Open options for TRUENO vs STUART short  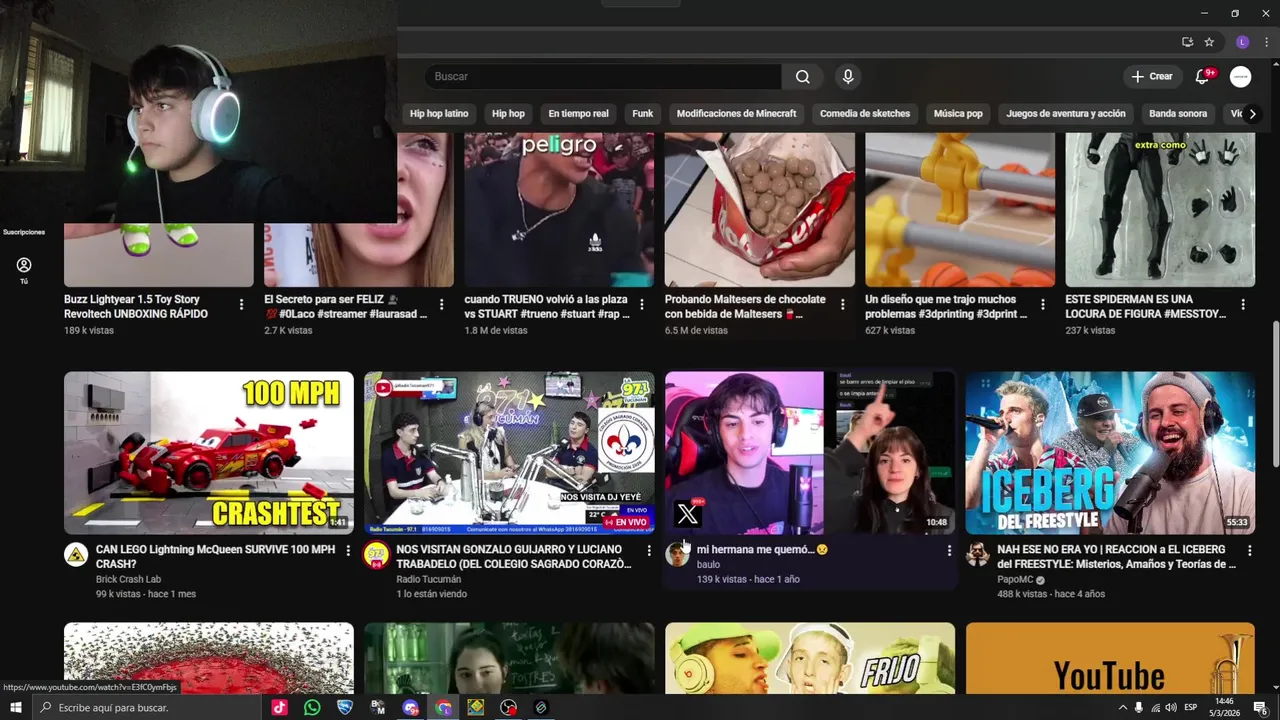point(642,305)
